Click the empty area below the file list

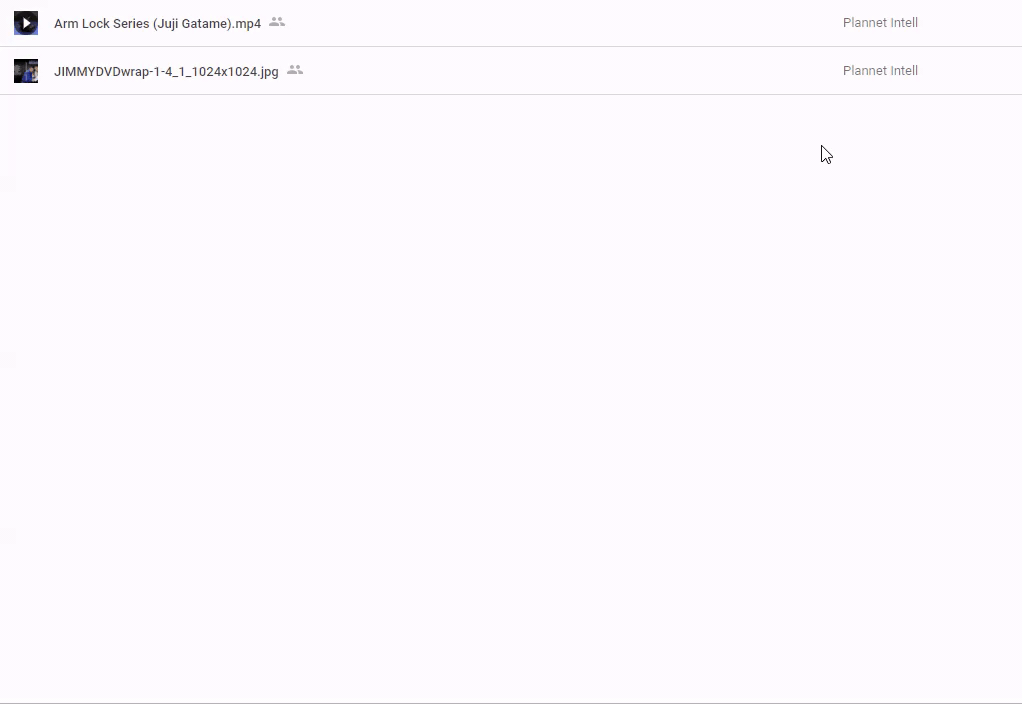[x=500, y=400]
